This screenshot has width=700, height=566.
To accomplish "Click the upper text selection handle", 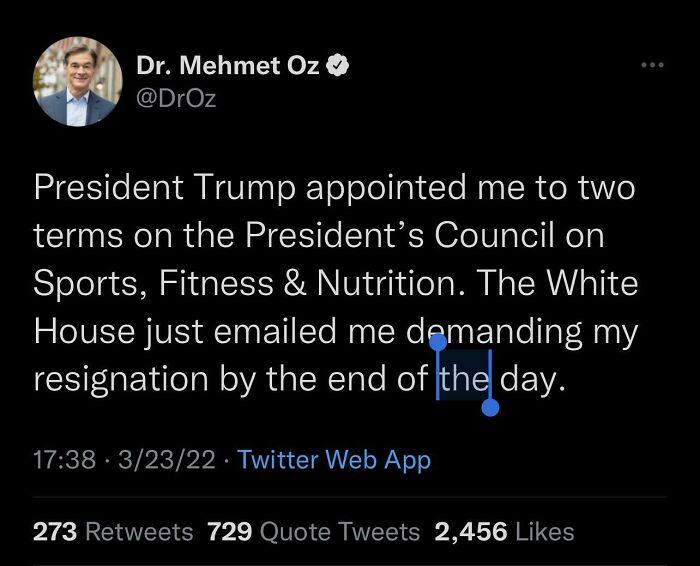I will point(438,343).
